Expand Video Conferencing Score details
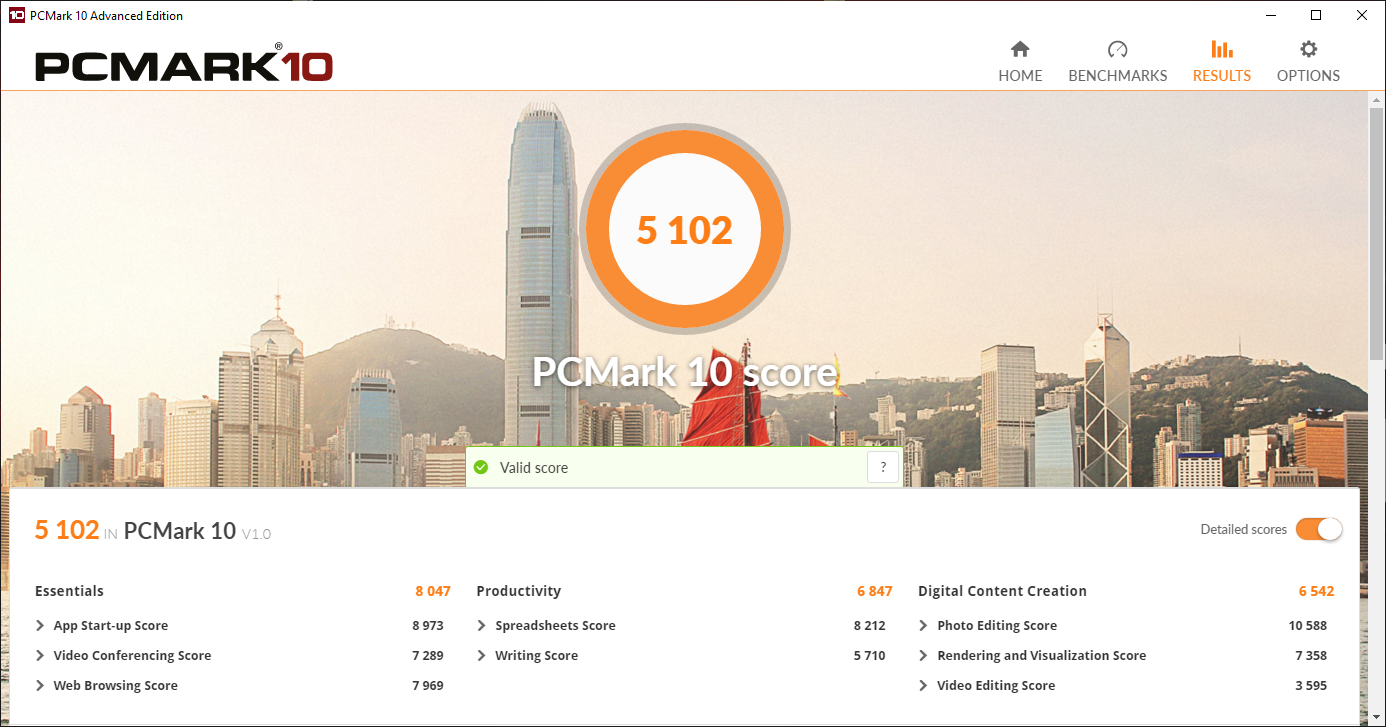1386x727 pixels. 40,656
